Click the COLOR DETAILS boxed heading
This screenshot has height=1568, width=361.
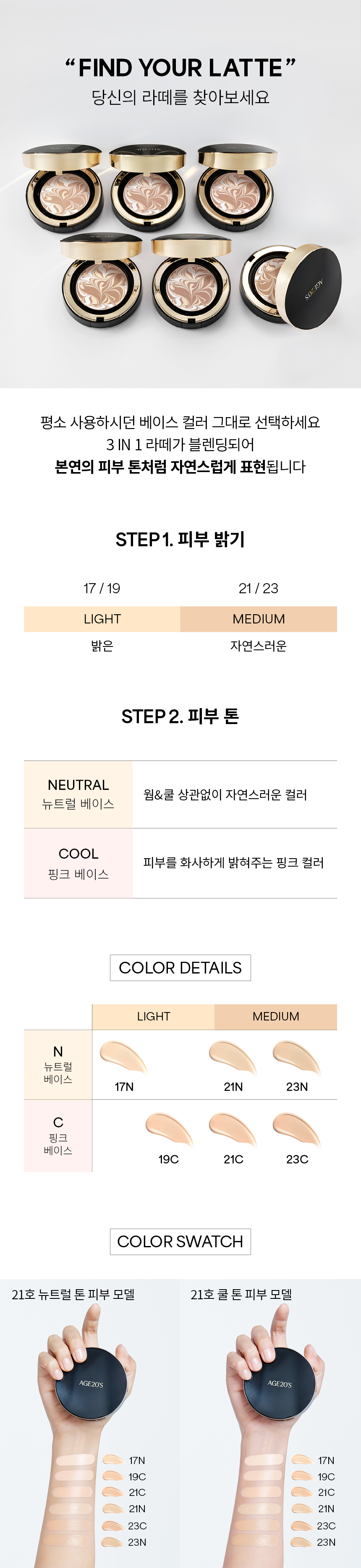180,968
